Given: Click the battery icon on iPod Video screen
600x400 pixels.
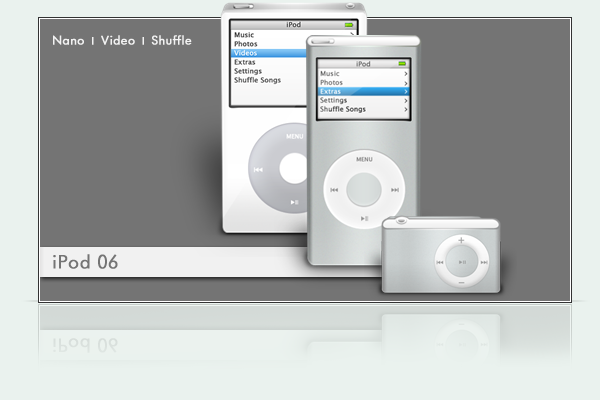Looking at the screenshot, I should point(349,25).
